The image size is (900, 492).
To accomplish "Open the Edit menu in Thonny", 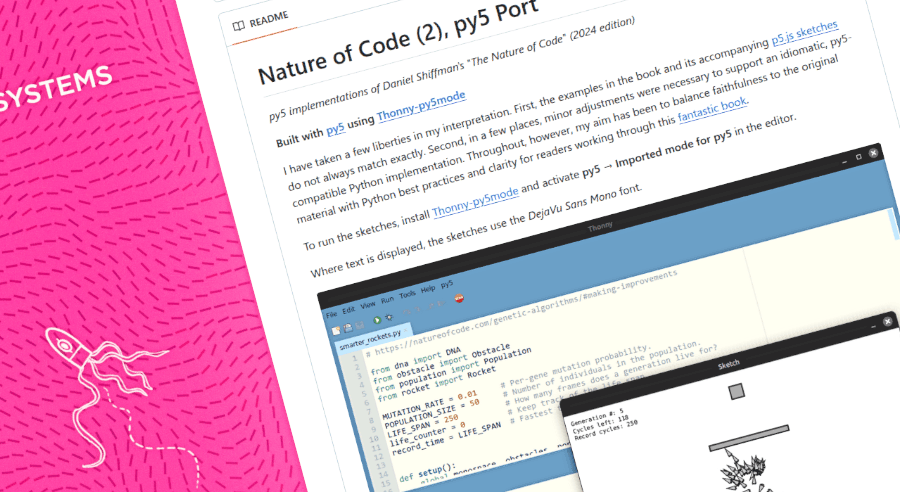I will tap(348, 310).
